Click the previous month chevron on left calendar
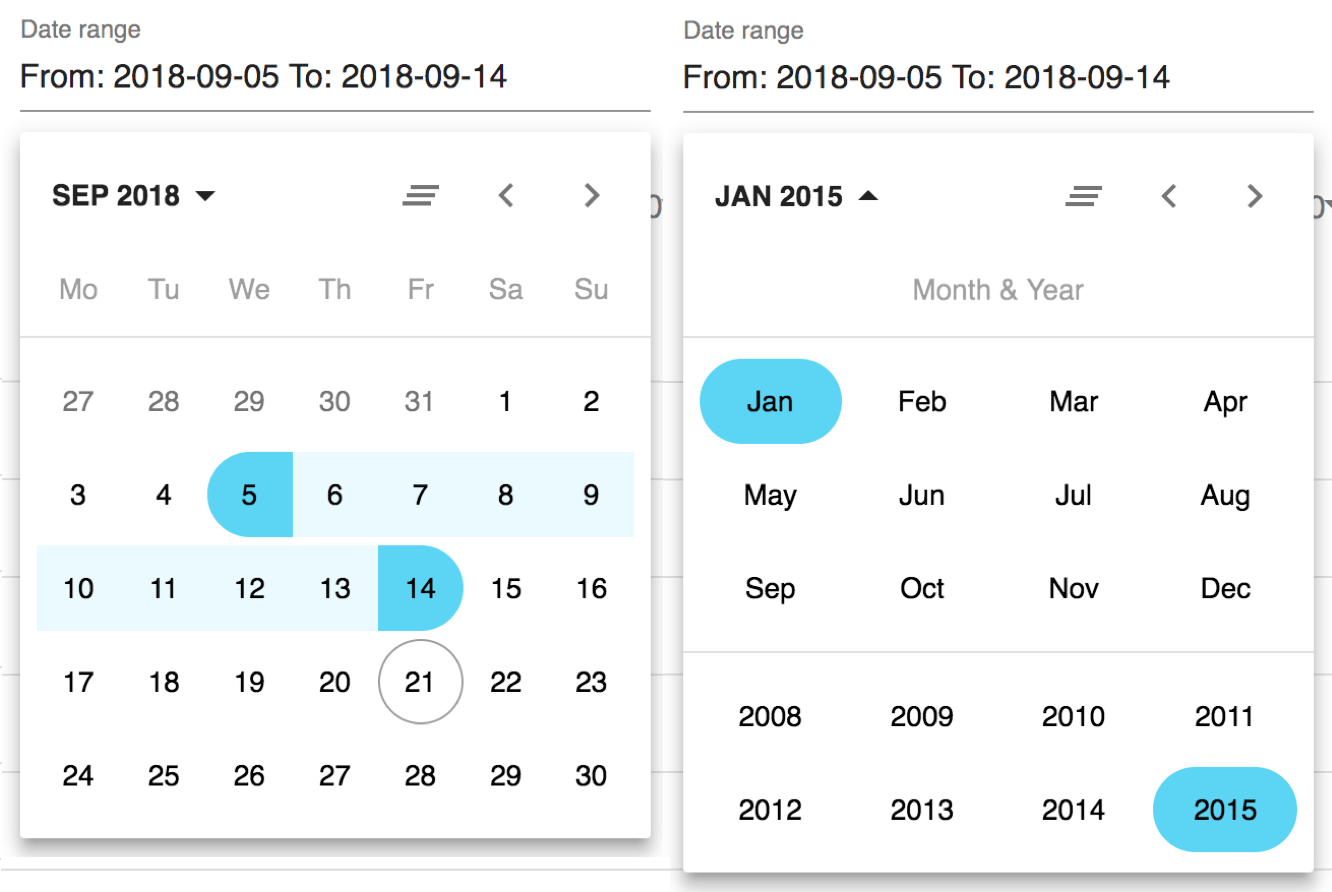1332x892 pixels. (x=506, y=195)
